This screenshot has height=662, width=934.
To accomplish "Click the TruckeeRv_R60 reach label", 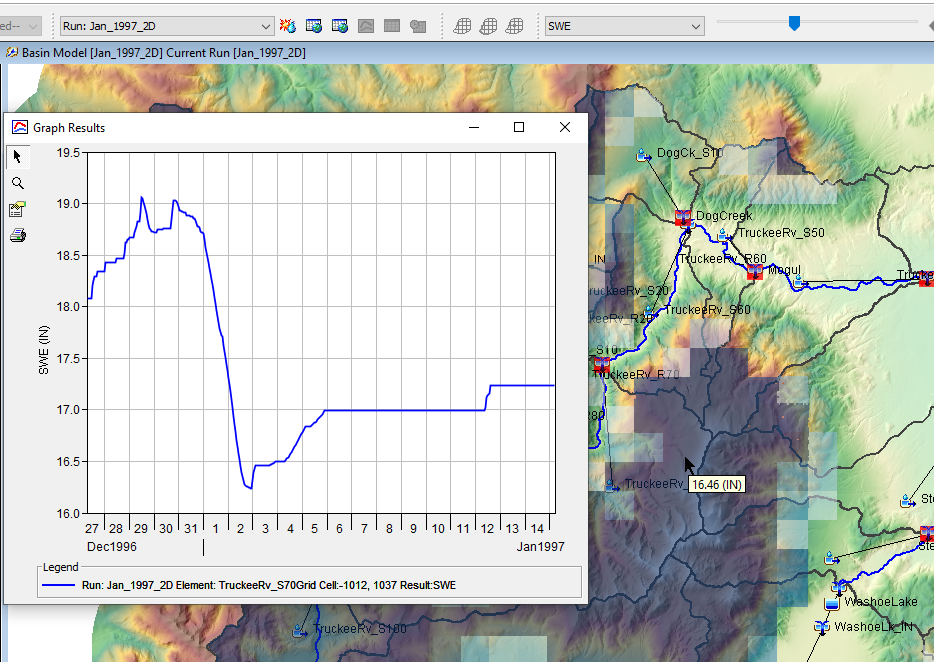I will 723,259.
